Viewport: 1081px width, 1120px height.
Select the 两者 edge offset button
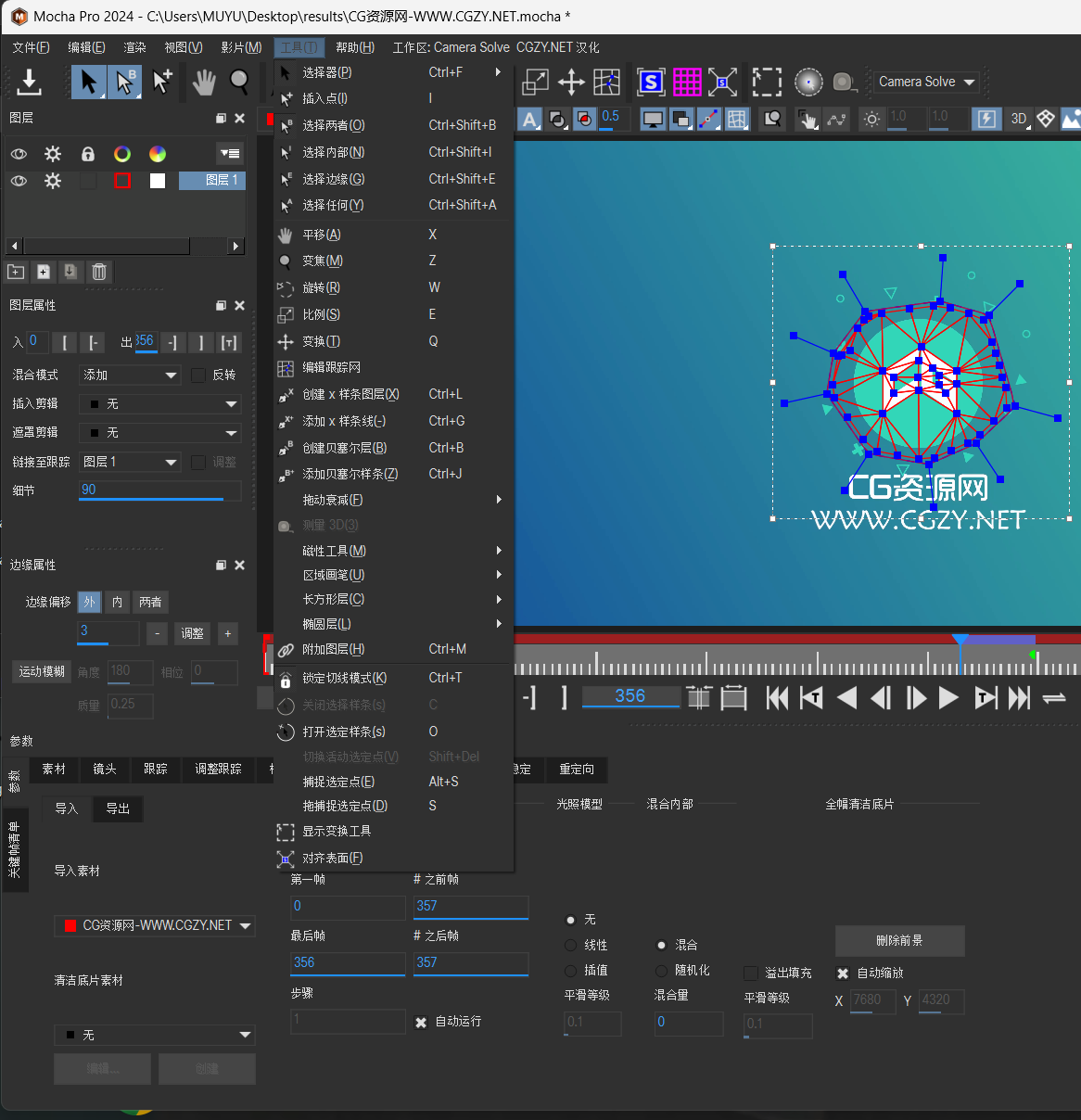[150, 602]
